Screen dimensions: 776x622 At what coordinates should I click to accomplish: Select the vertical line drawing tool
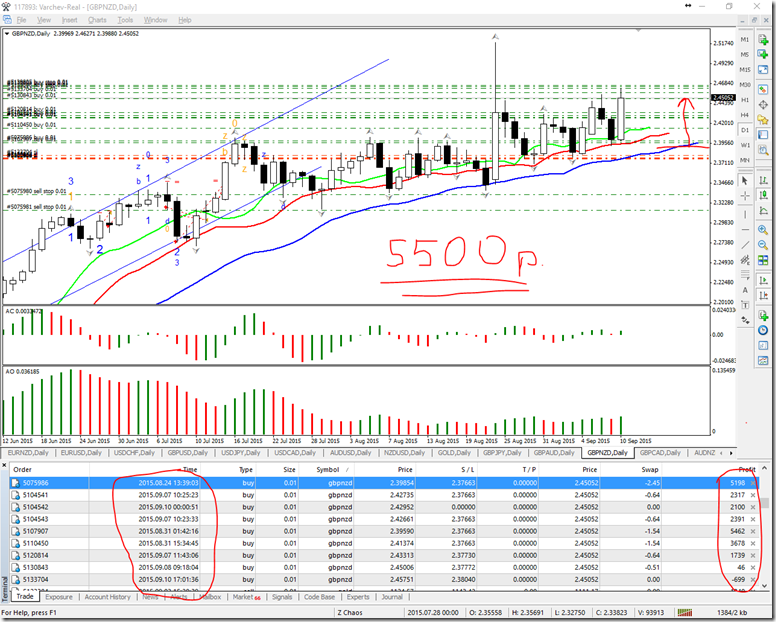click(745, 214)
